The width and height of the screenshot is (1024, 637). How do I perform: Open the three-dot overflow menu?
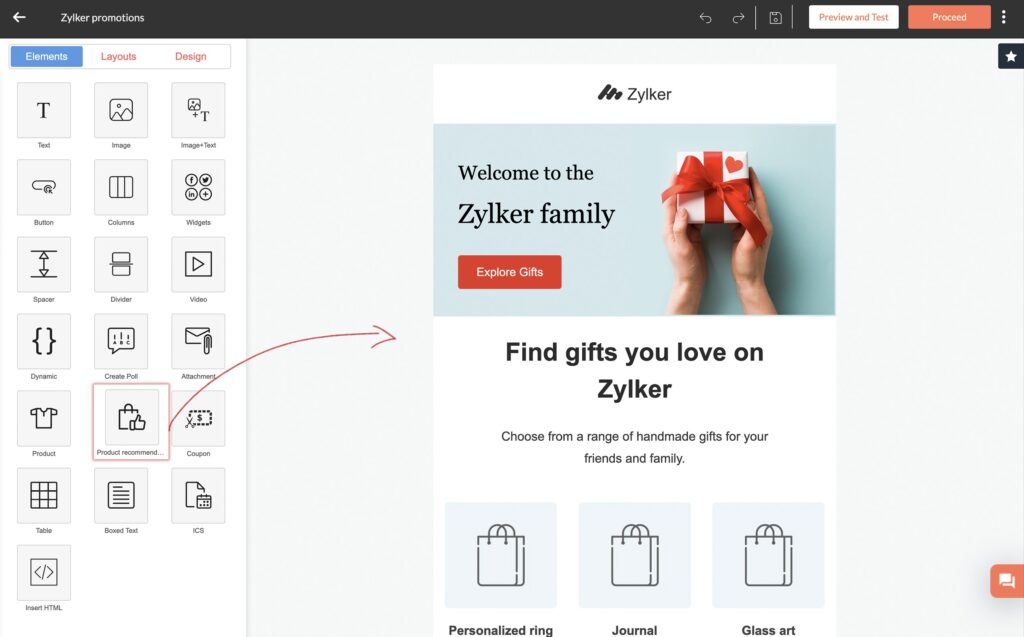[1004, 17]
